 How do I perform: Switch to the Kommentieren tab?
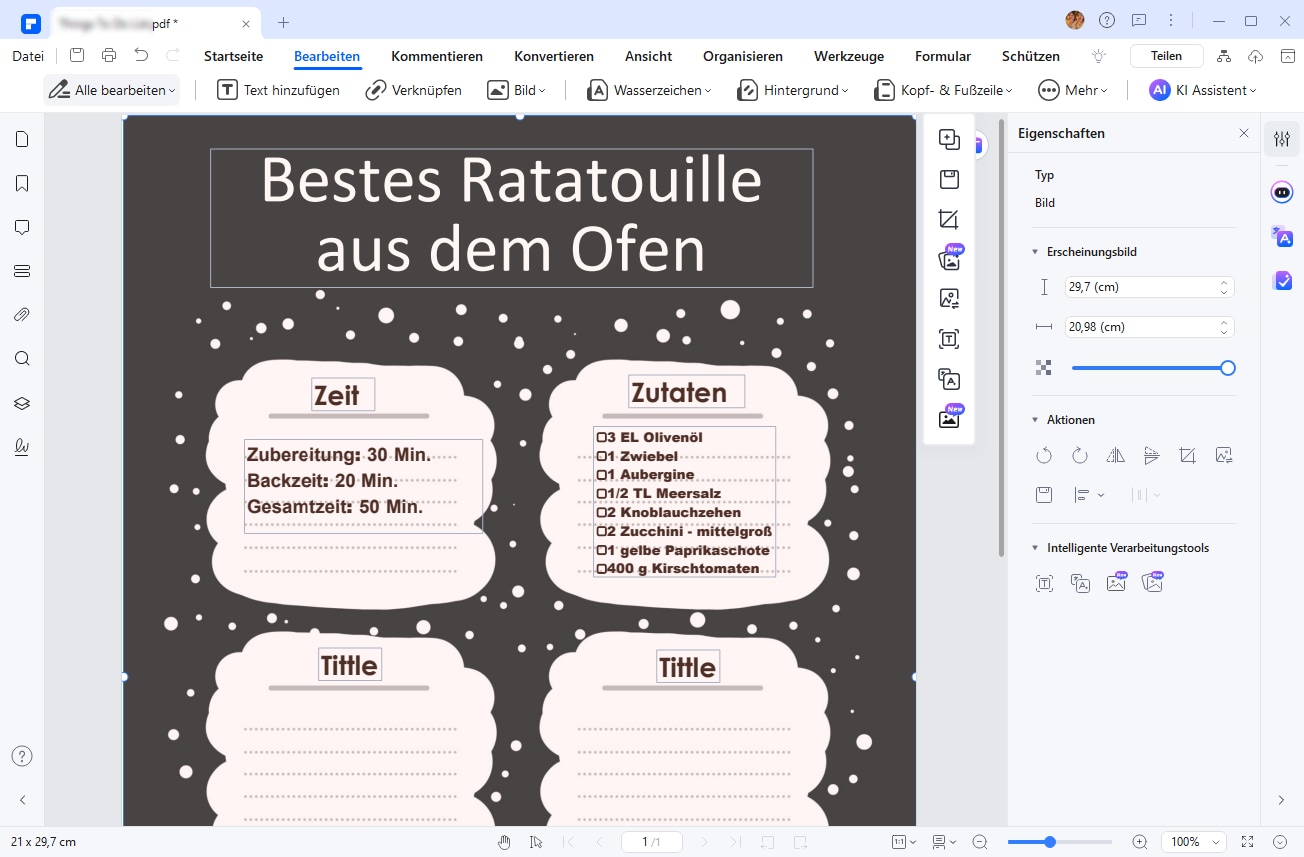point(437,56)
